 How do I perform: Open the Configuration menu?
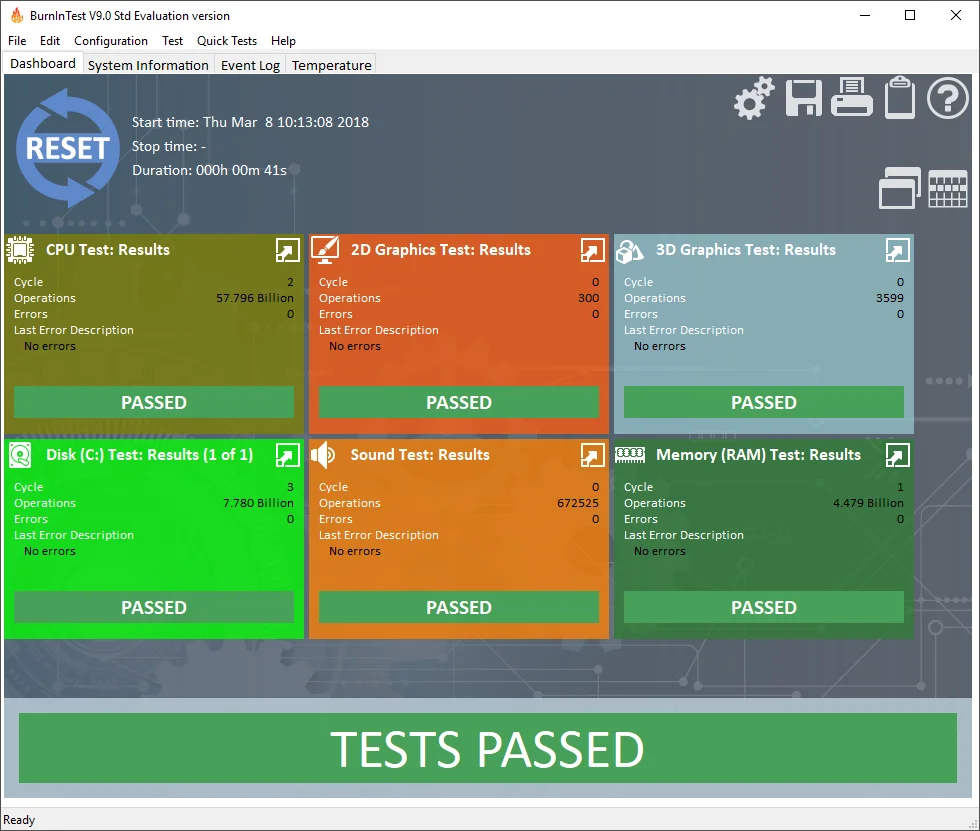pos(111,41)
